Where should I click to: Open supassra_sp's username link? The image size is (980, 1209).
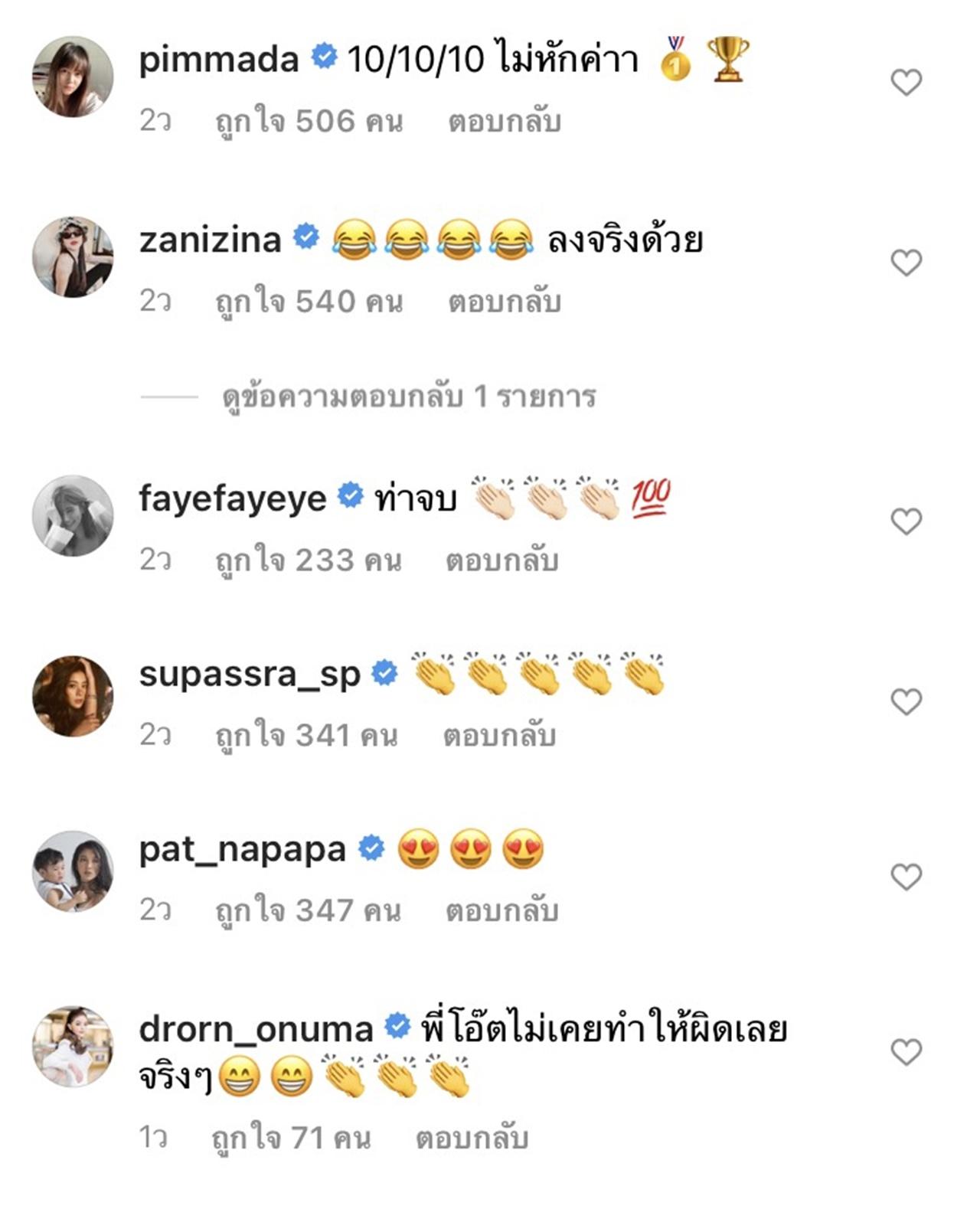pos(250,675)
